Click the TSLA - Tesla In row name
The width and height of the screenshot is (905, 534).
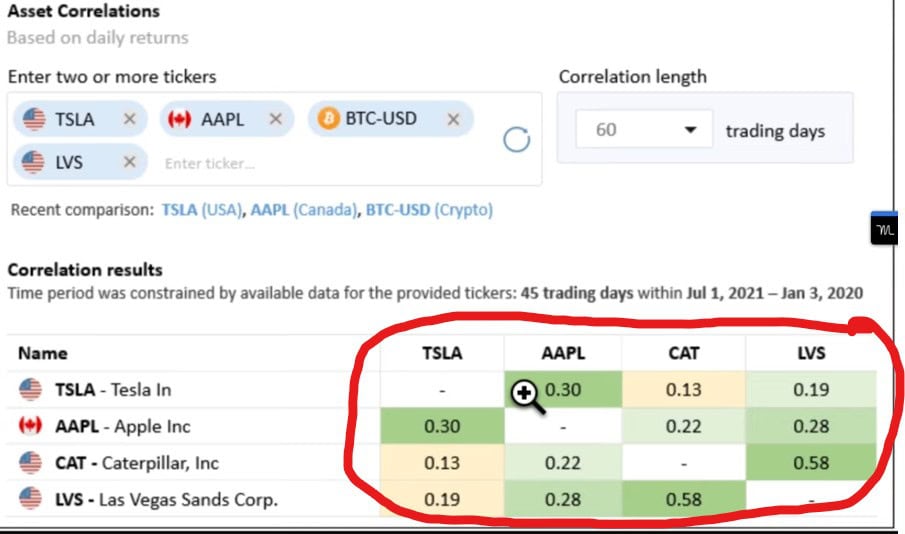[113, 390]
